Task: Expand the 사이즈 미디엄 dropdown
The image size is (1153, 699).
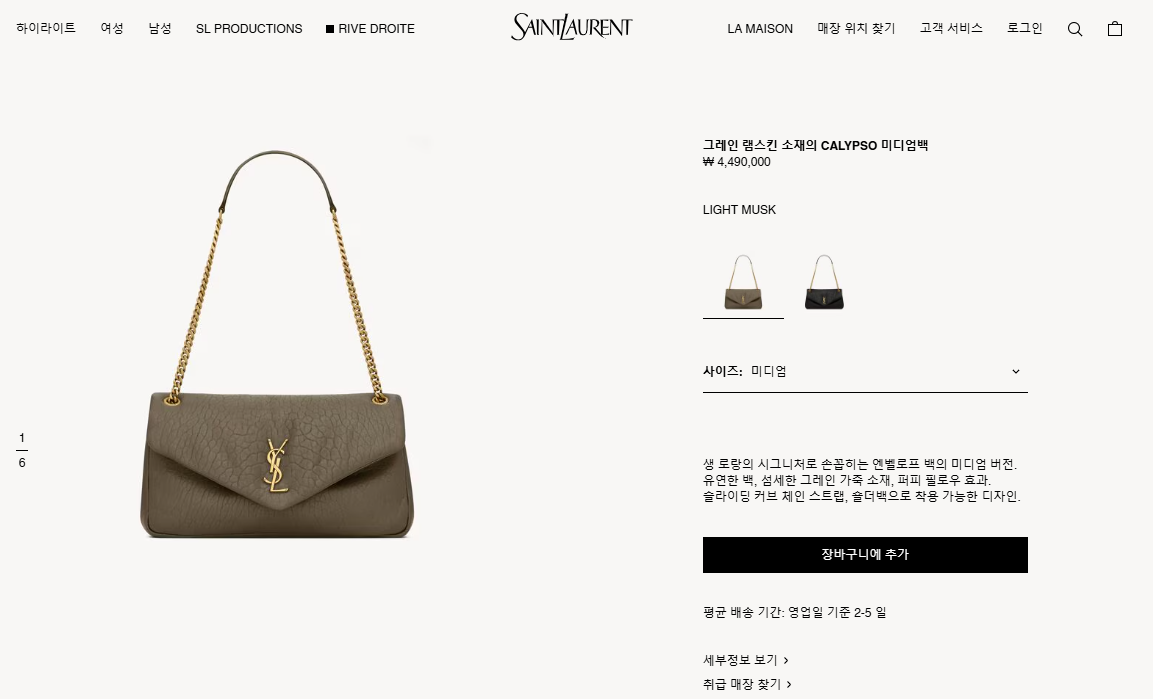Action: point(865,371)
